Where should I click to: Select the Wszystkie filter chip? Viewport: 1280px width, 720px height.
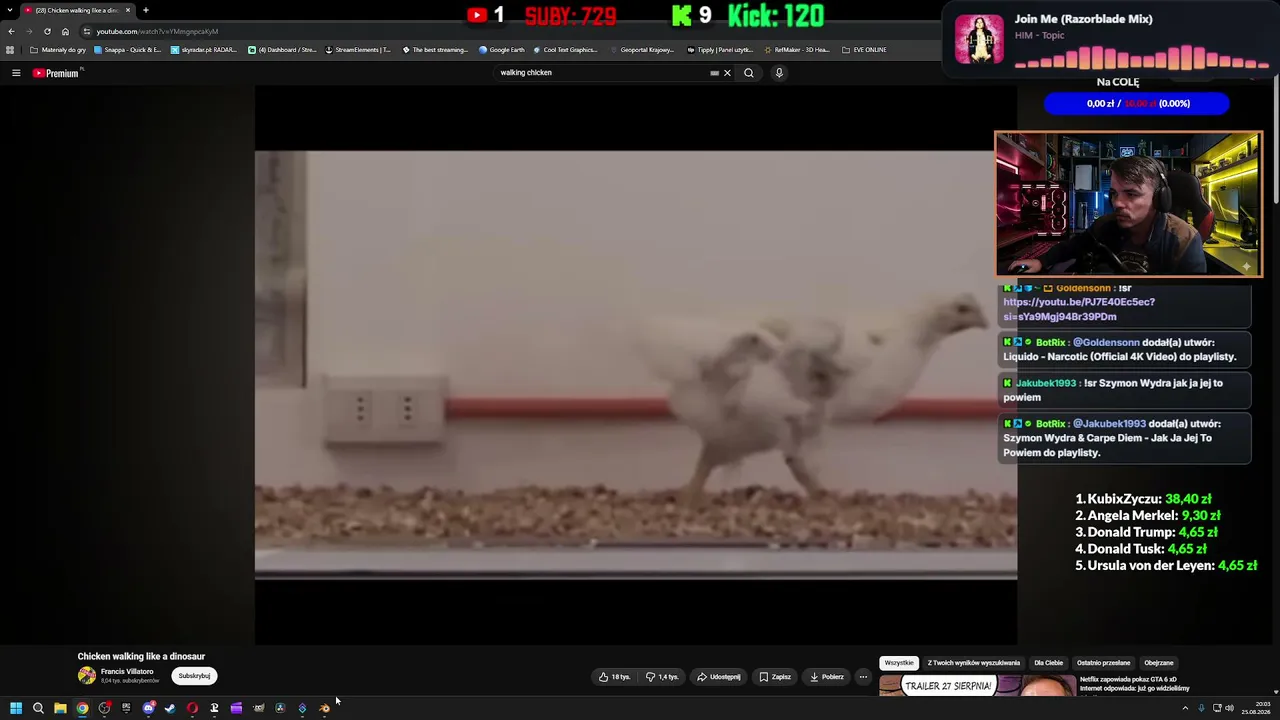(899, 663)
